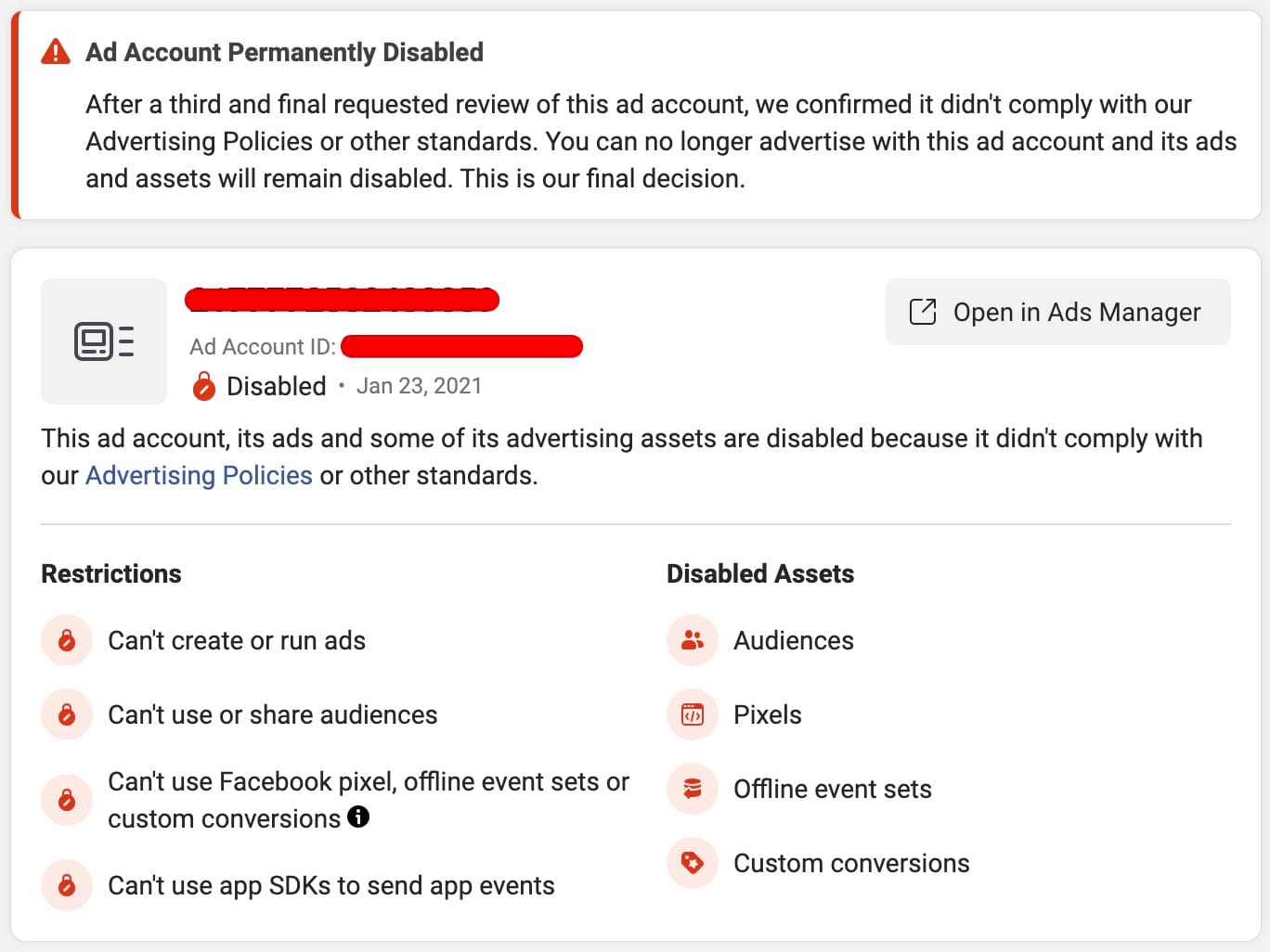
Task: Click lock icon beside Can't create ads
Action: pos(67,640)
